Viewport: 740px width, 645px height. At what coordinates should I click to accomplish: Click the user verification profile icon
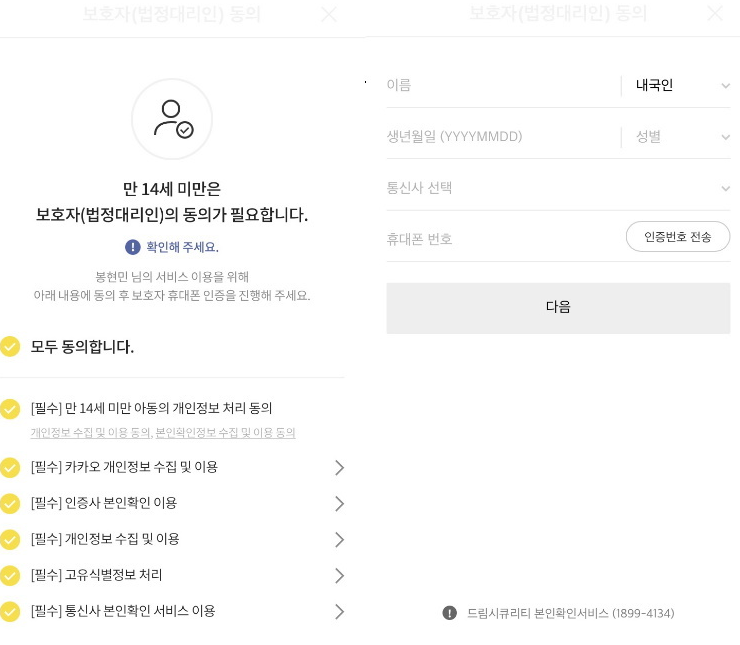pyautogui.click(x=172, y=119)
